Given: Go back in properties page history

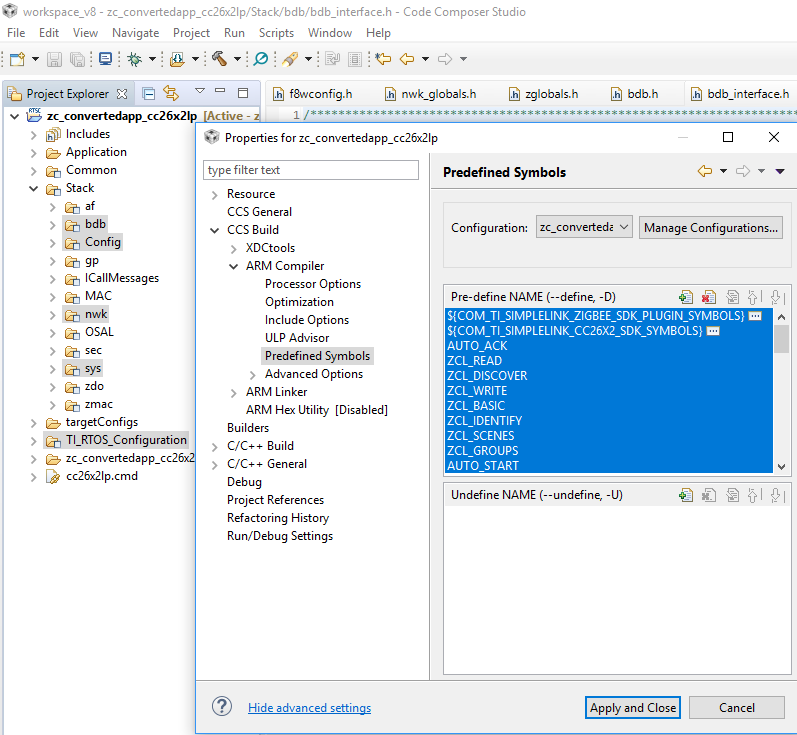Looking at the screenshot, I should [x=705, y=172].
